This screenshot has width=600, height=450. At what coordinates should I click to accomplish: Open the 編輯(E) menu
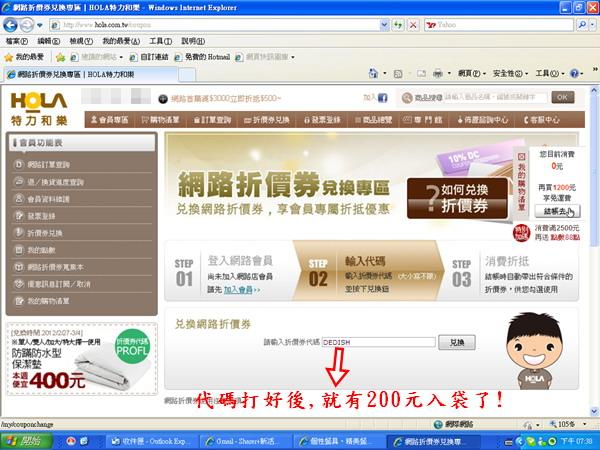tap(49, 41)
